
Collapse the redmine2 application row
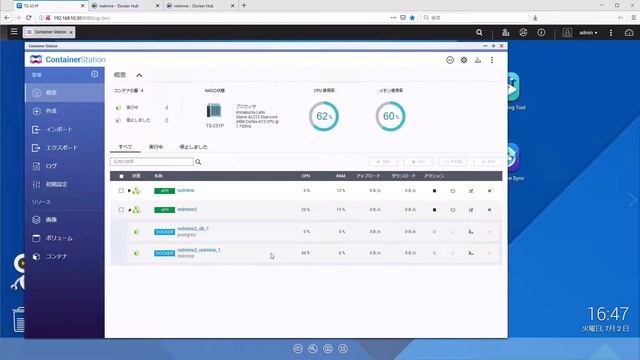pyautogui.click(x=129, y=210)
